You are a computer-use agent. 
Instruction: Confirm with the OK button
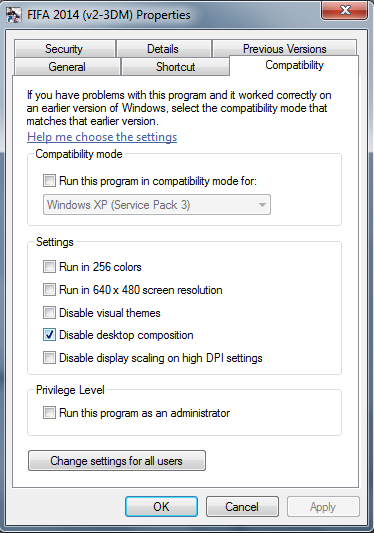[161, 506]
